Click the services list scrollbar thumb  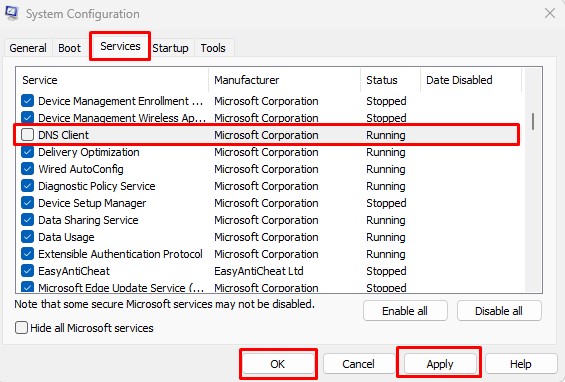coord(533,121)
